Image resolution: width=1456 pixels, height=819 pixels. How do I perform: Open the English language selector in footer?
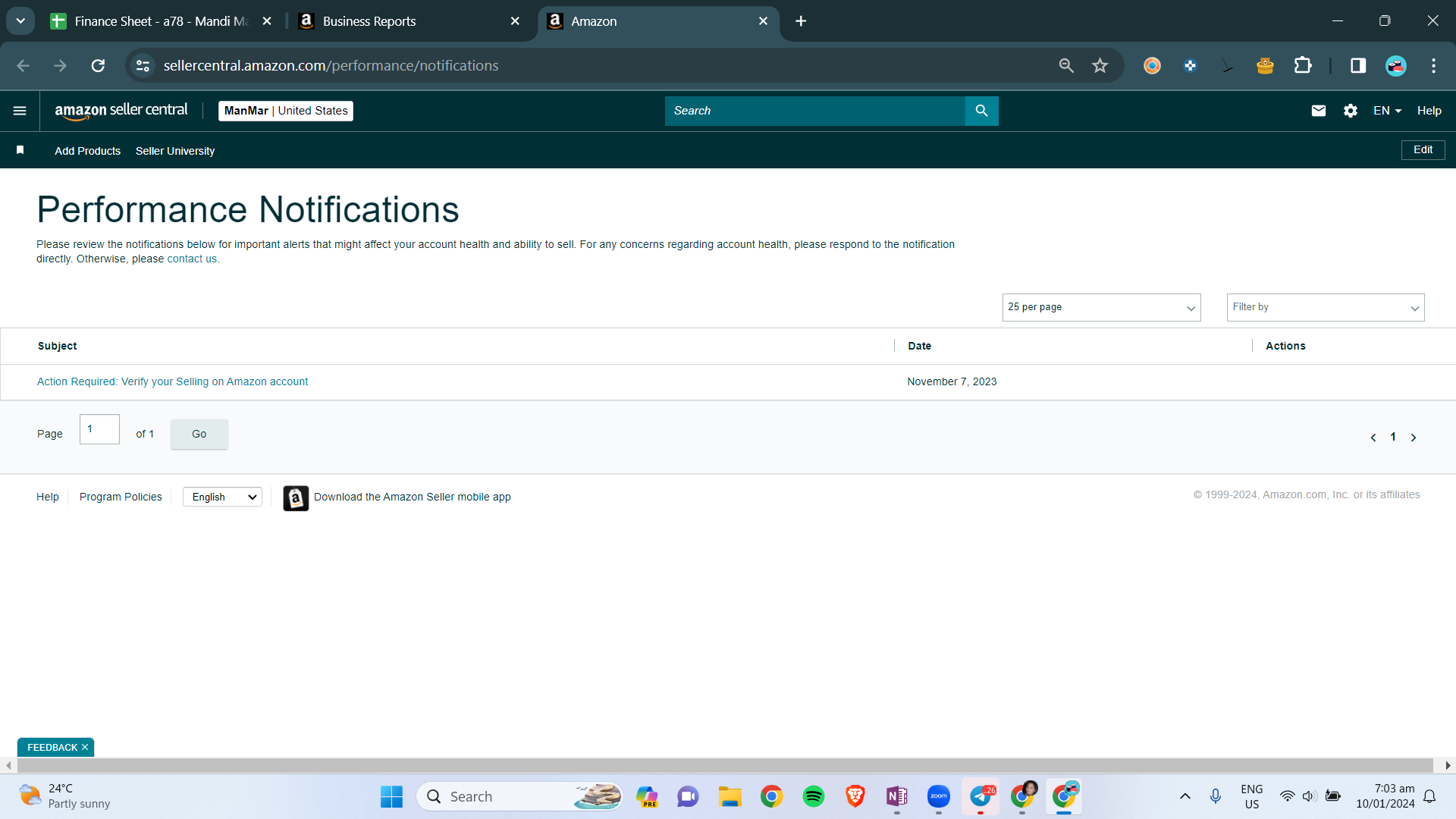(222, 497)
